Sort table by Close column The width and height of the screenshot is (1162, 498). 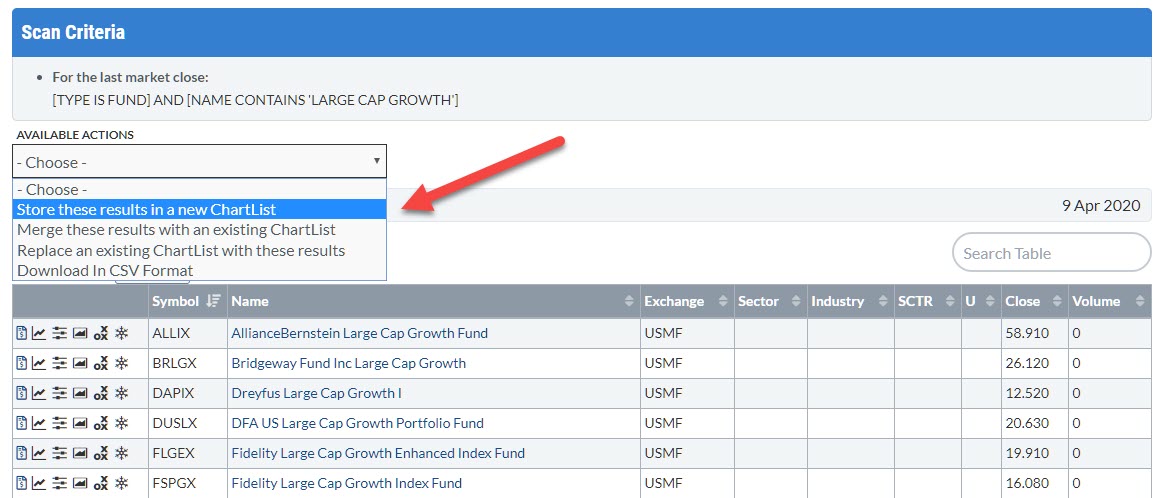(1056, 301)
